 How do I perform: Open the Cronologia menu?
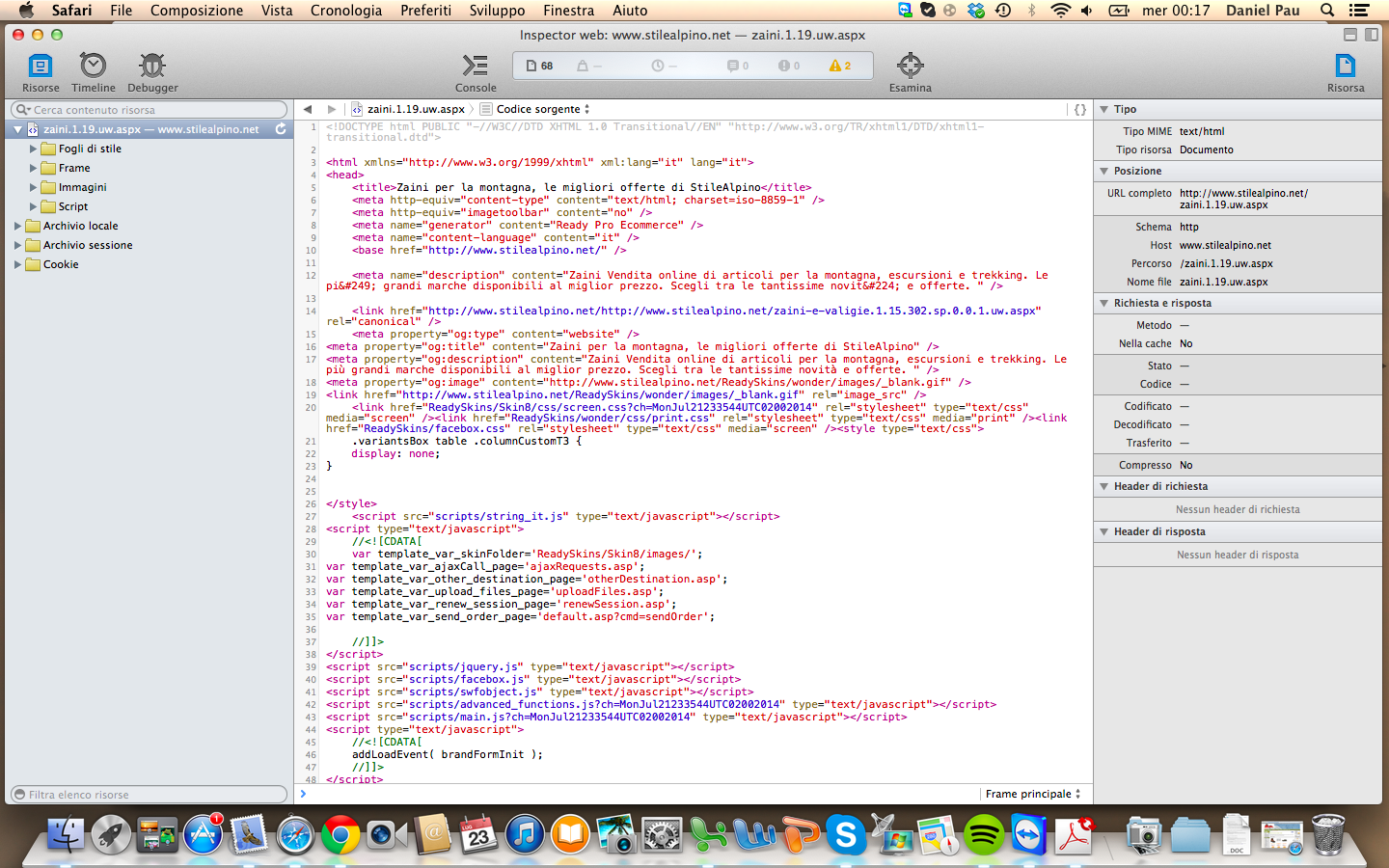345,11
